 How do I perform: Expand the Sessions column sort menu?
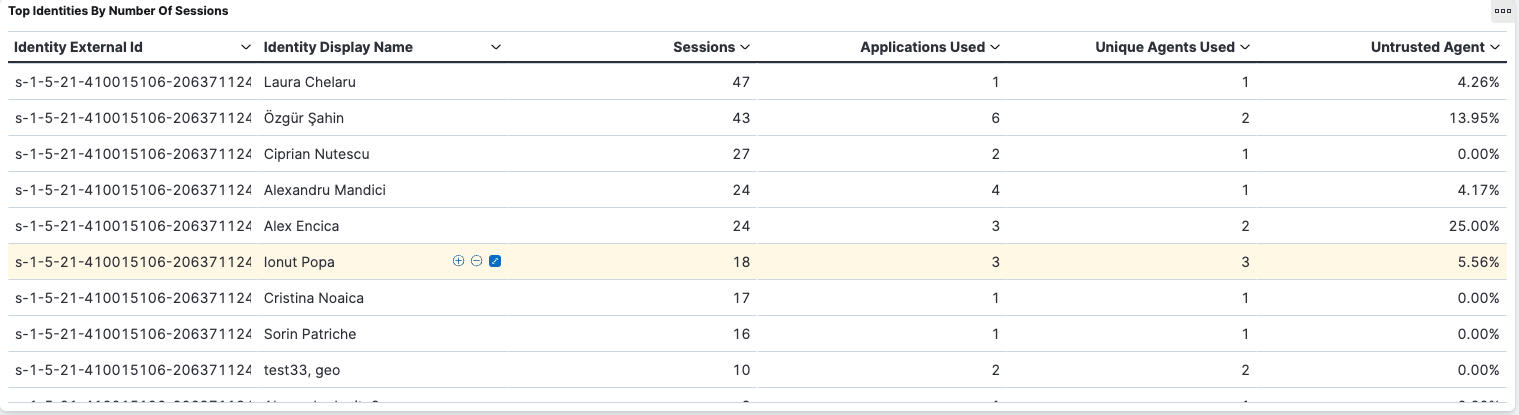click(x=744, y=47)
